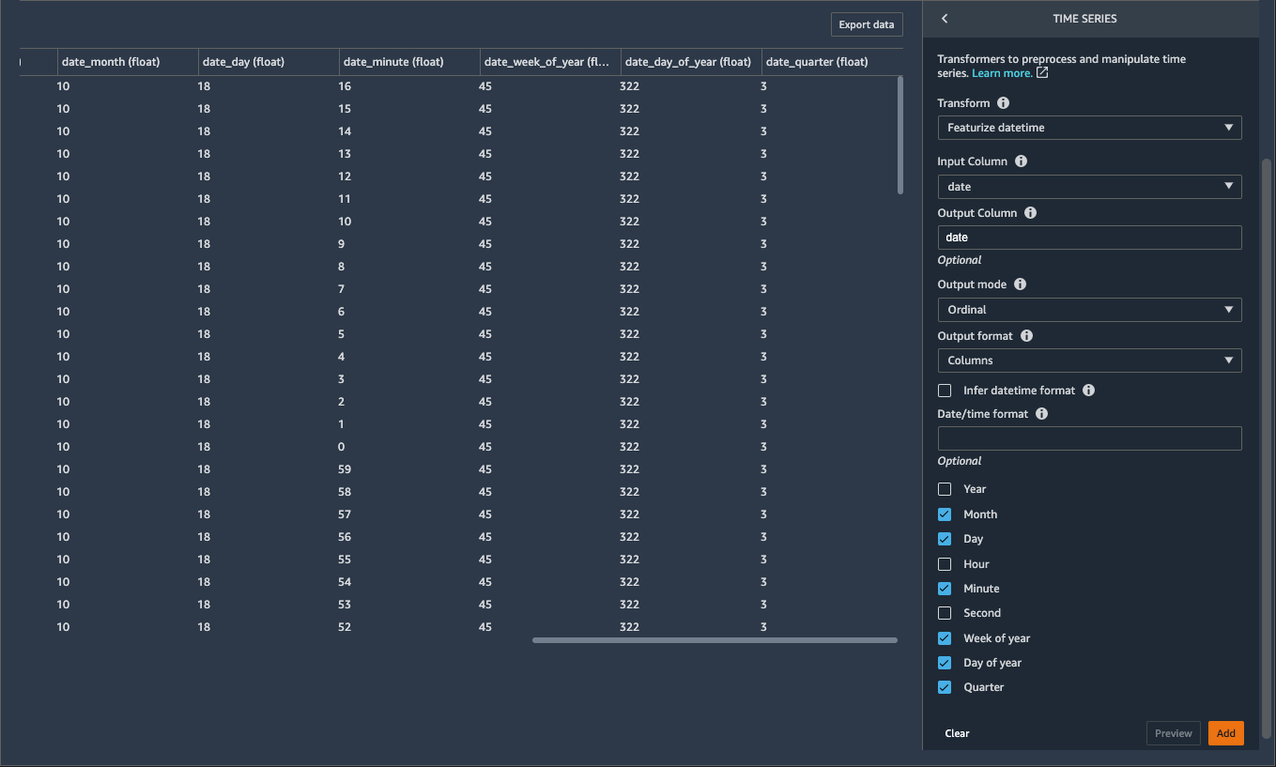Image resolution: width=1276 pixels, height=767 pixels.
Task: Open the Input Column dropdown
Action: point(1089,186)
